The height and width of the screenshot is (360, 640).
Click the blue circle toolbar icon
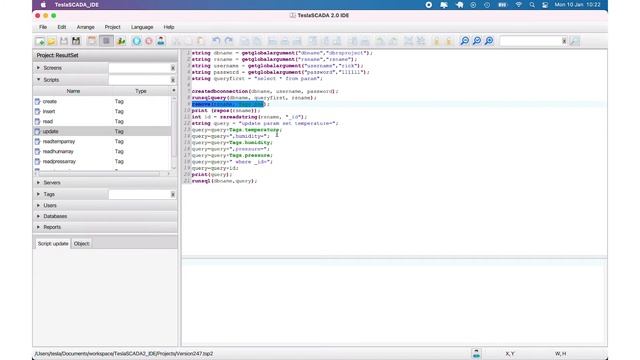click(x=137, y=41)
